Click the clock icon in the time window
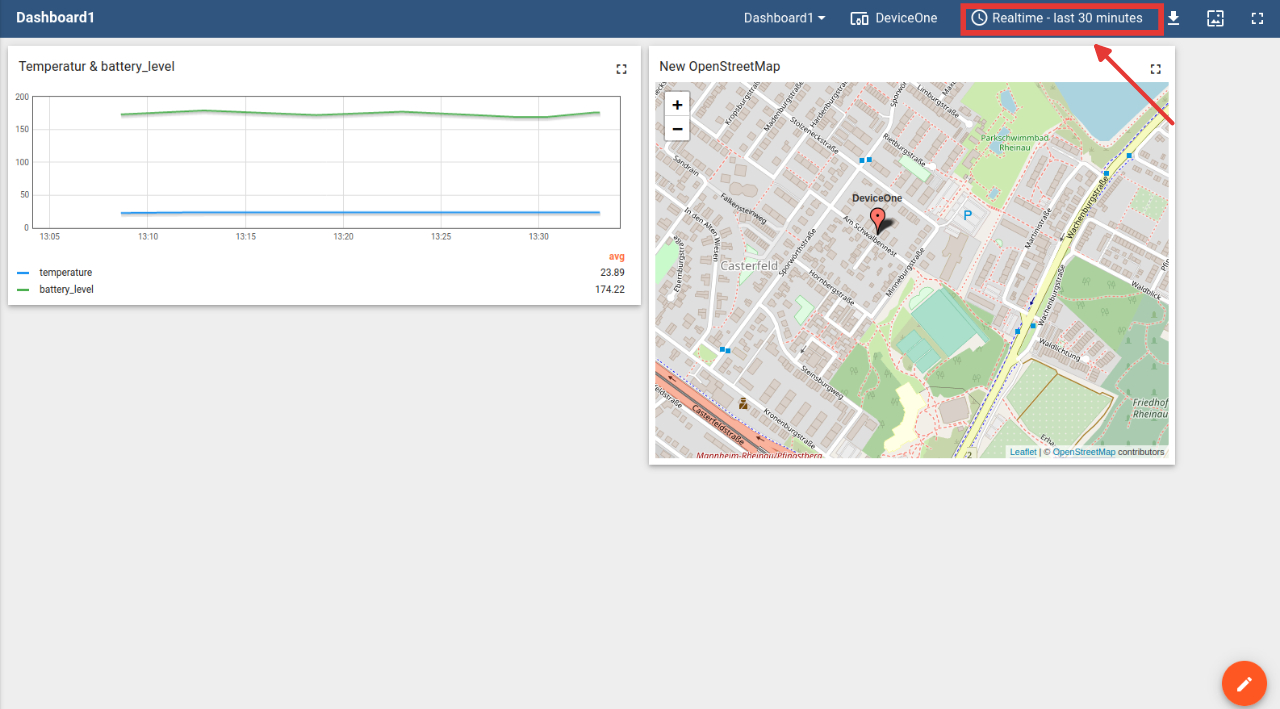 click(x=979, y=18)
